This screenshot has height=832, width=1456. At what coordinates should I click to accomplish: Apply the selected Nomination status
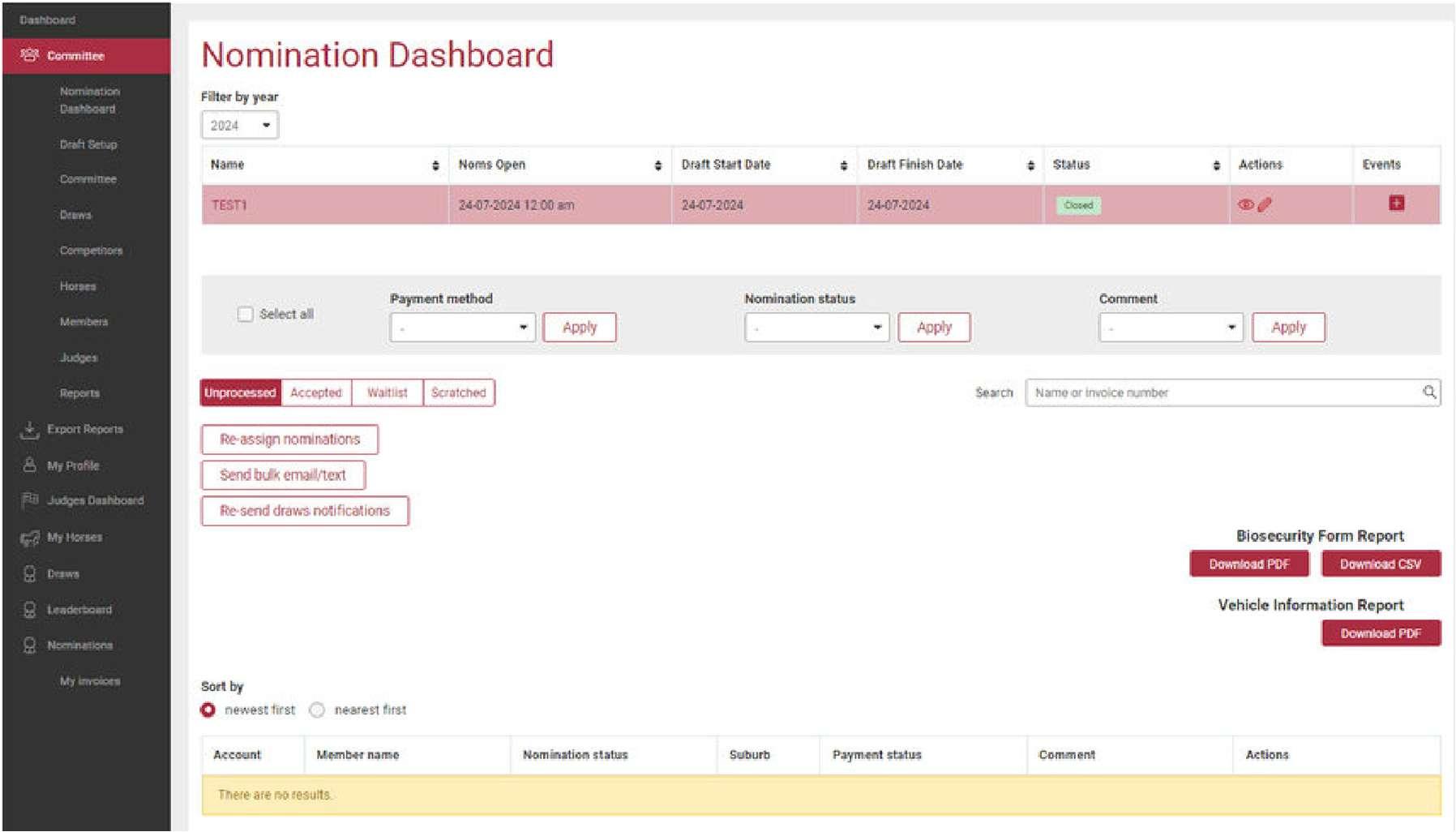pos(934,328)
